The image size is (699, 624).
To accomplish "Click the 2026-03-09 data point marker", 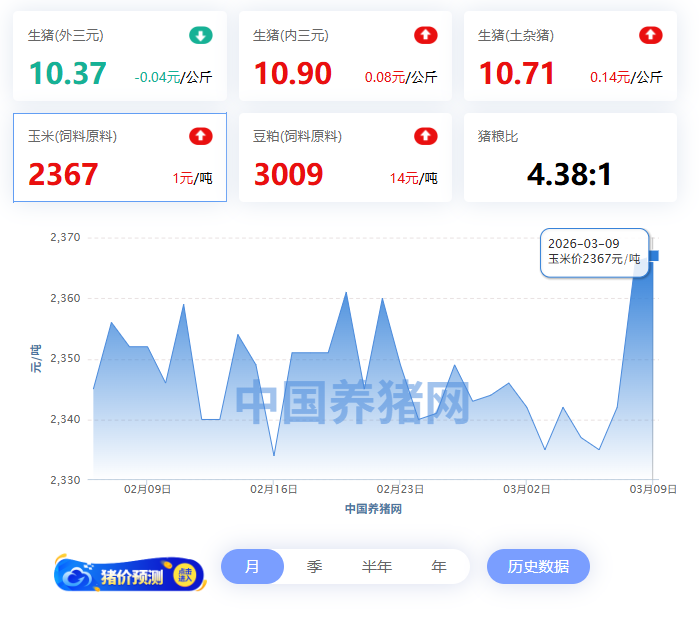I will (653, 256).
